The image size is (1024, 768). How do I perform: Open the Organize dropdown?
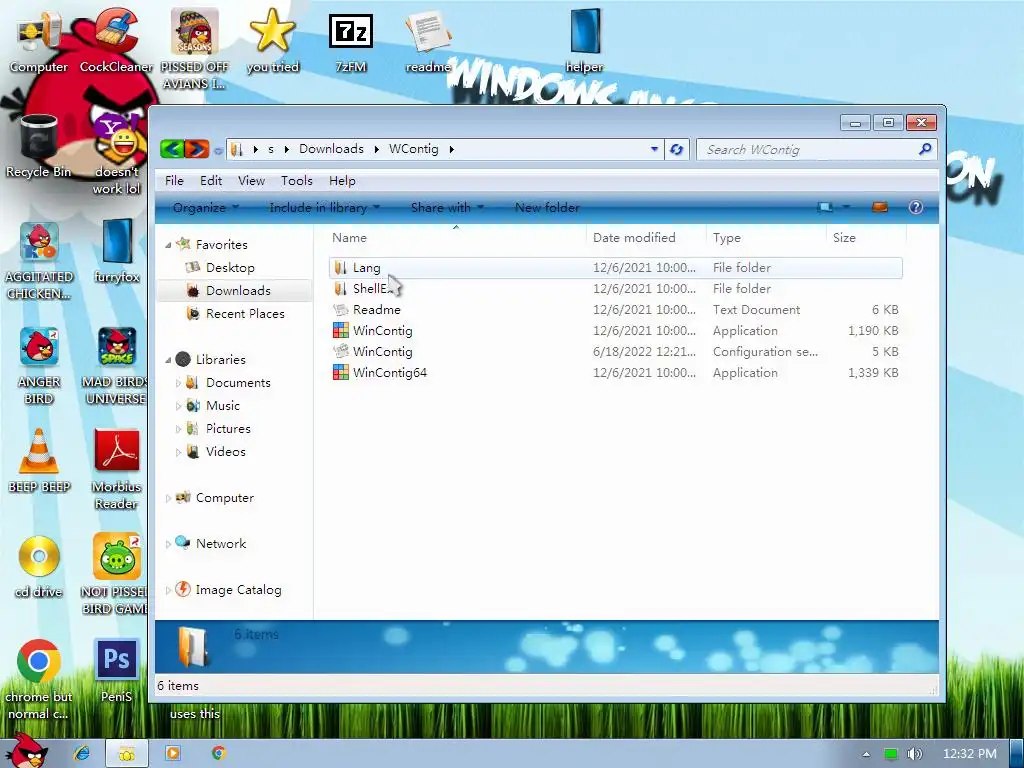coord(205,208)
